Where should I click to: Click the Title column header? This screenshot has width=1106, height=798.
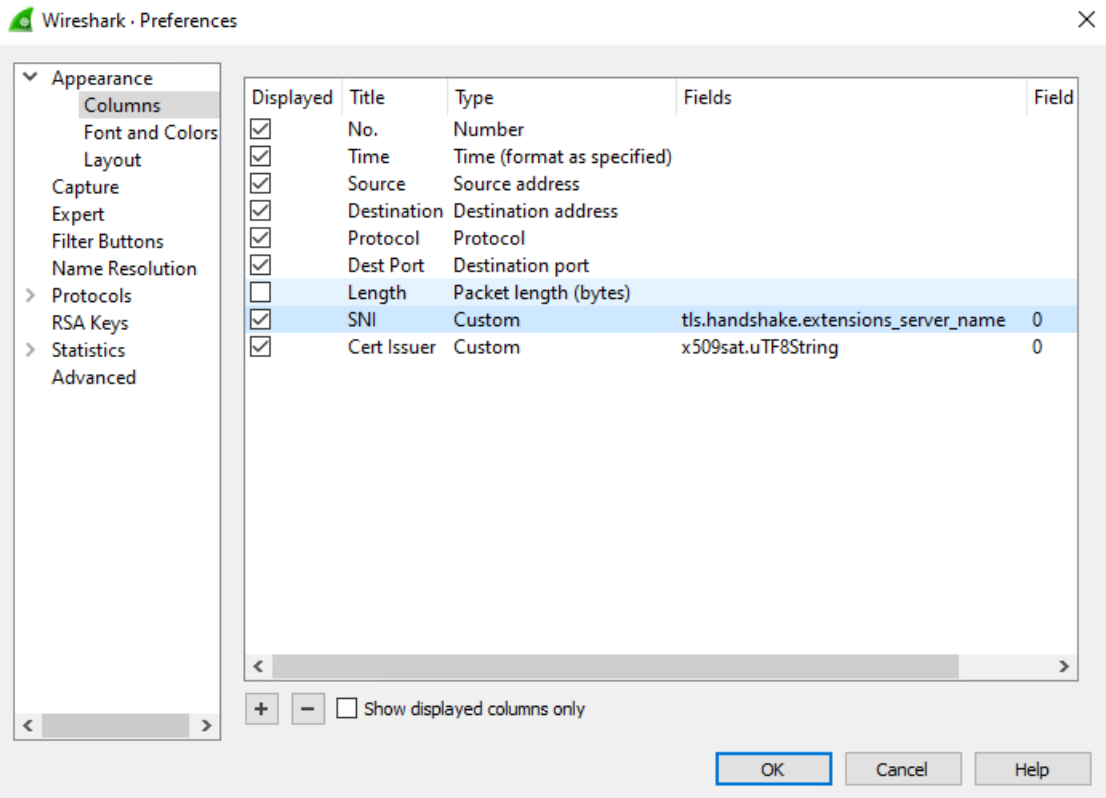(394, 97)
